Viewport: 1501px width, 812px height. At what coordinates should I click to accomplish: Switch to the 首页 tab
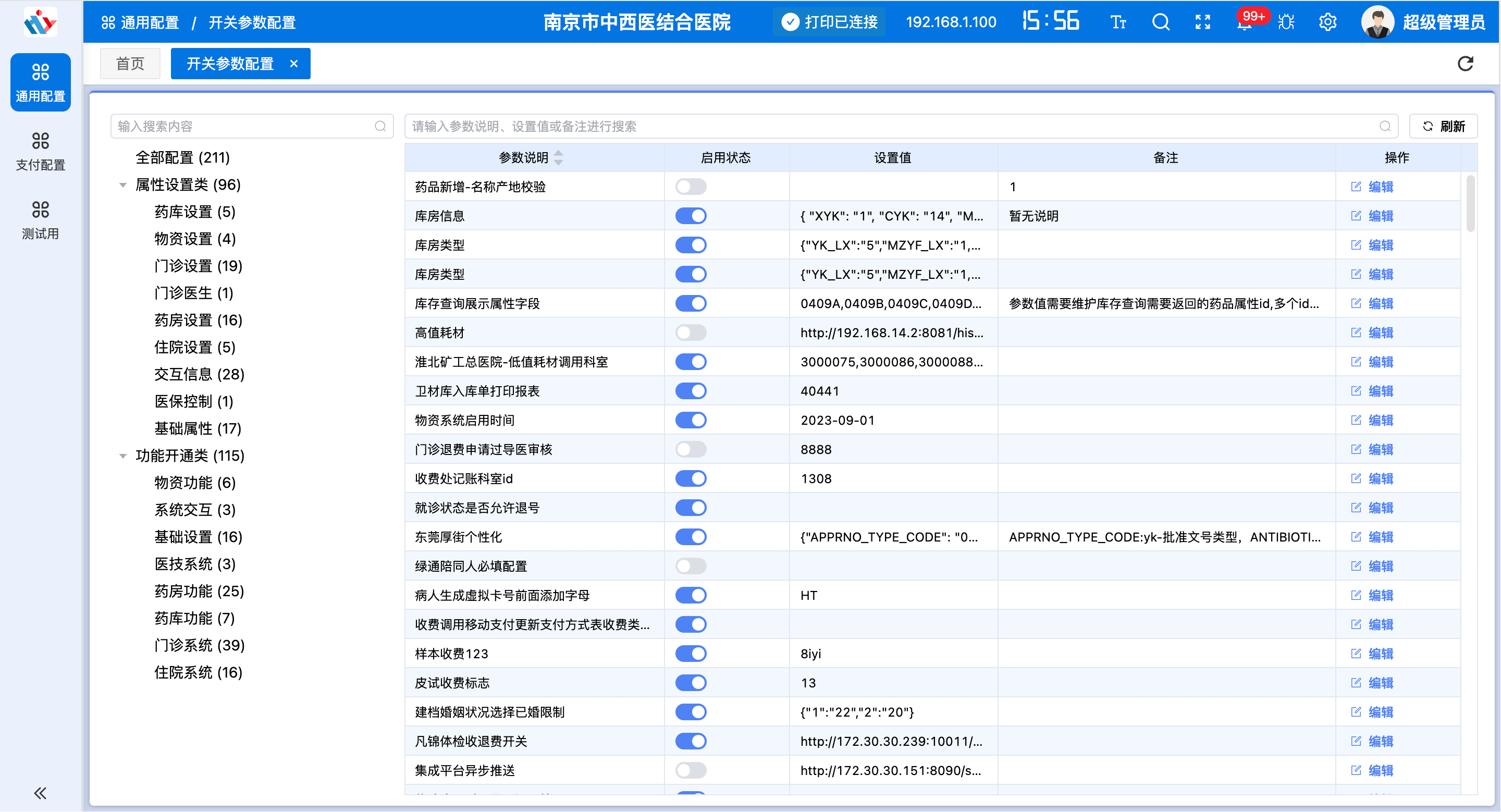tap(130, 64)
